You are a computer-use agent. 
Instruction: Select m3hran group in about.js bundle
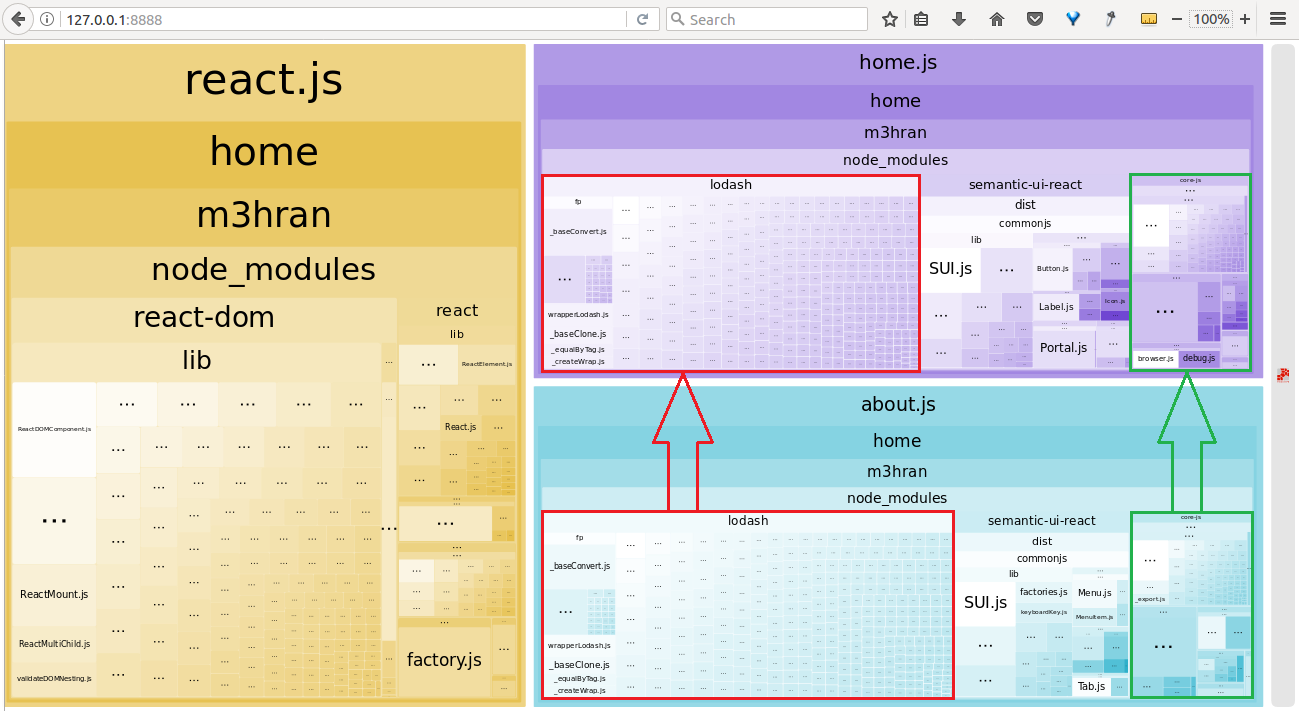pos(897,472)
